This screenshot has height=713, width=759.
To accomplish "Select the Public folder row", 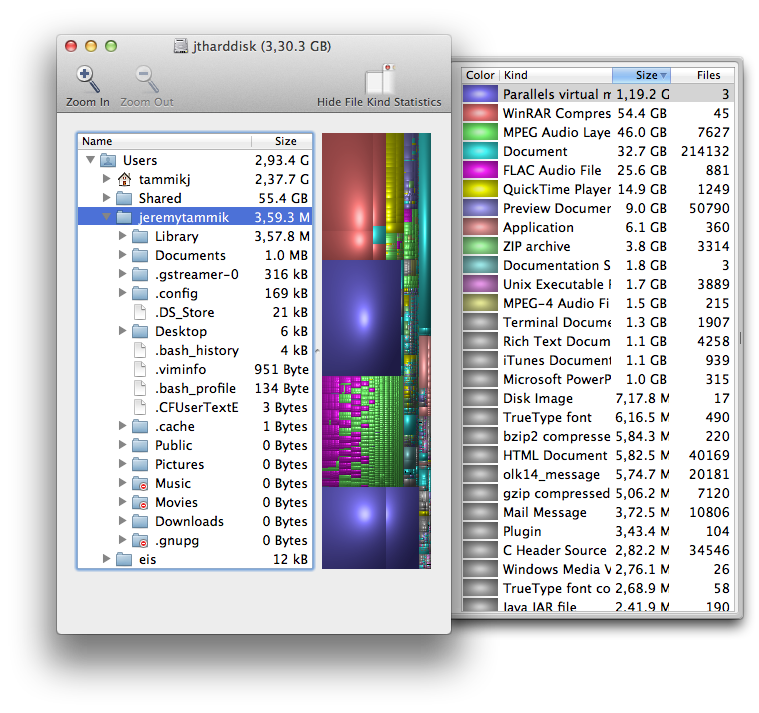I will click(195, 445).
